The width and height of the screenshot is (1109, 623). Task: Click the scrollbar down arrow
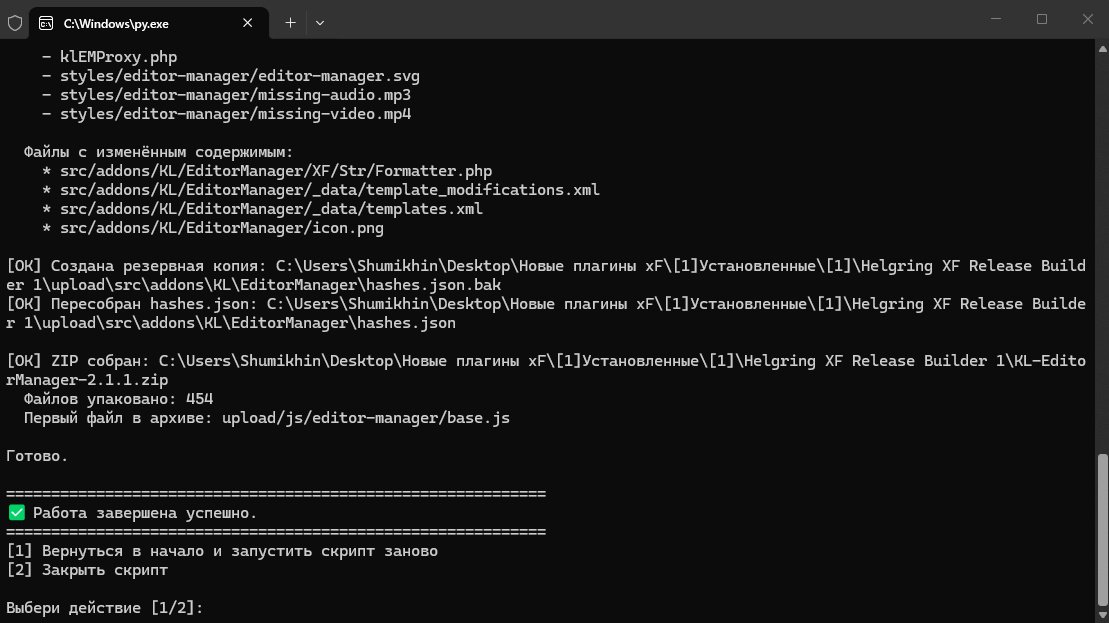pyautogui.click(x=1103, y=616)
